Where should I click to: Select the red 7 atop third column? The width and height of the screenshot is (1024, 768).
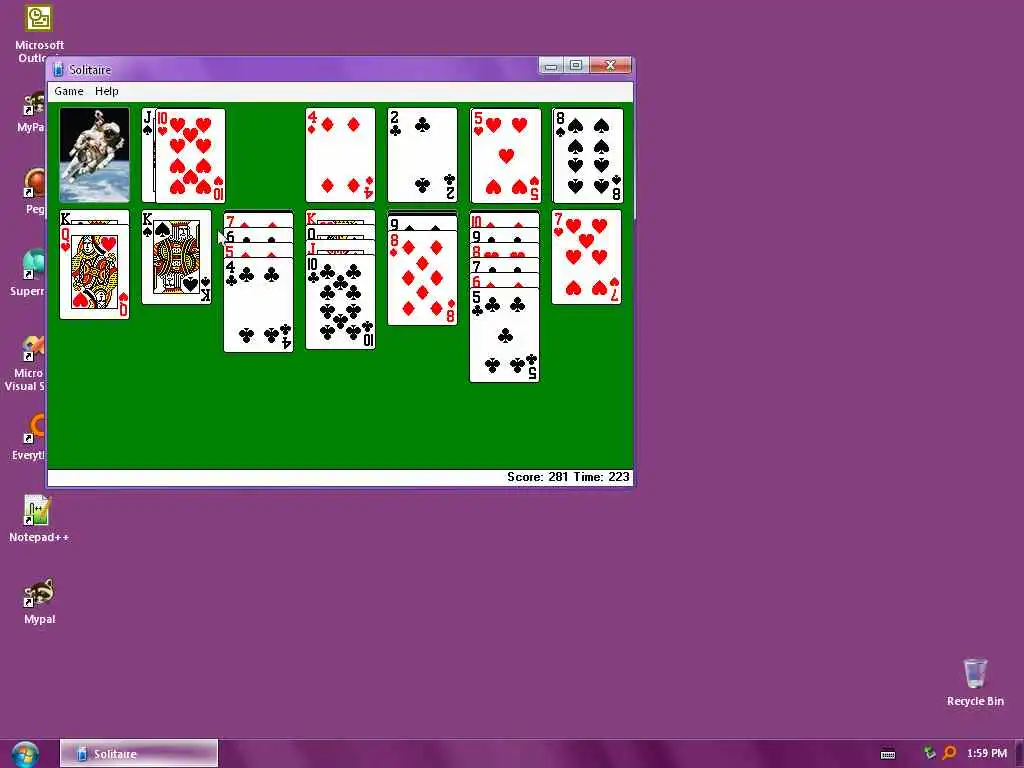click(x=259, y=219)
